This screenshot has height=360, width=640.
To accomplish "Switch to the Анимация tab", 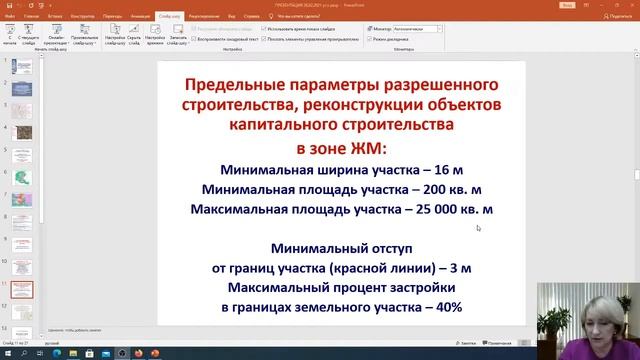I will 140,16.
